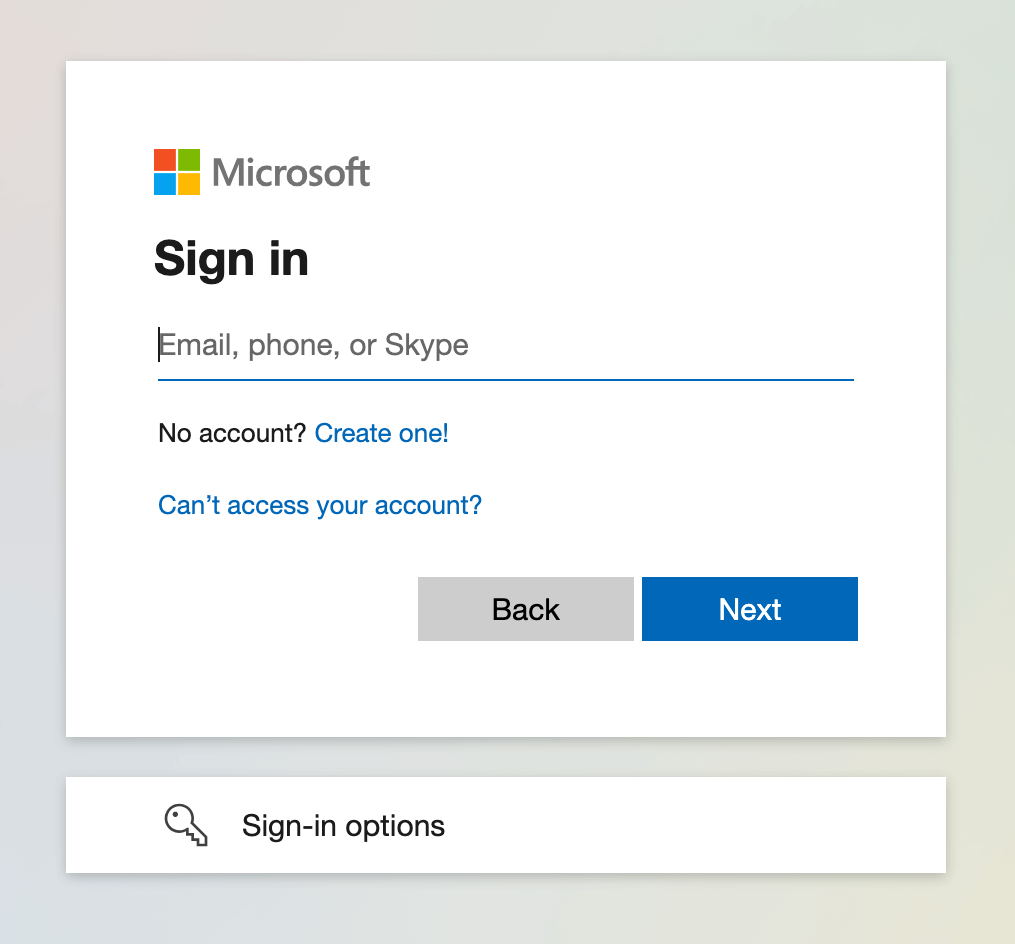The image size is (1015, 944).
Task: Click the Microsoft four-square logo
Action: (177, 172)
